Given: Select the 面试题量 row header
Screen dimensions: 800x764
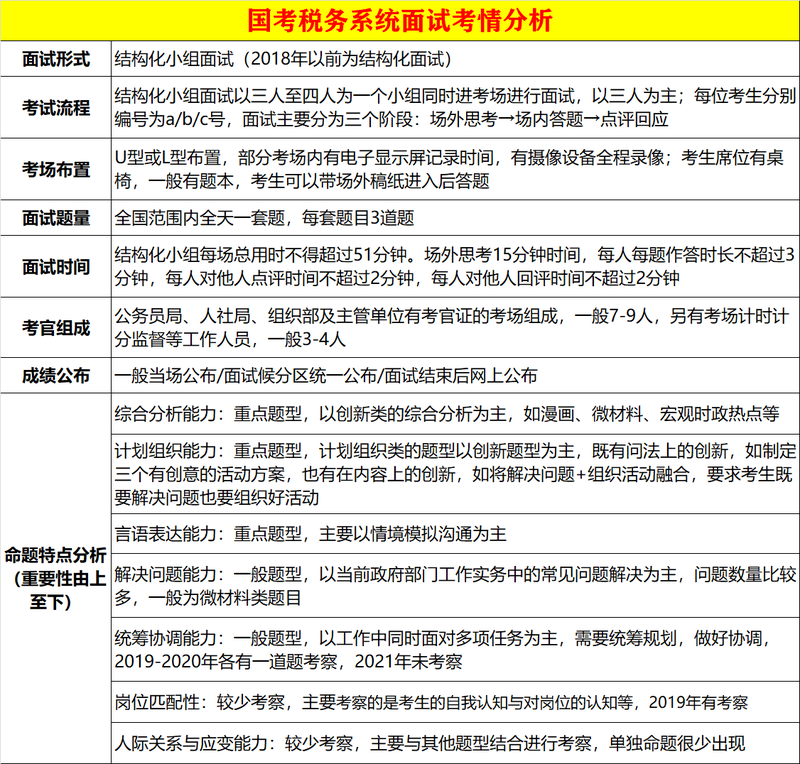Looking at the screenshot, I should coord(55,217).
